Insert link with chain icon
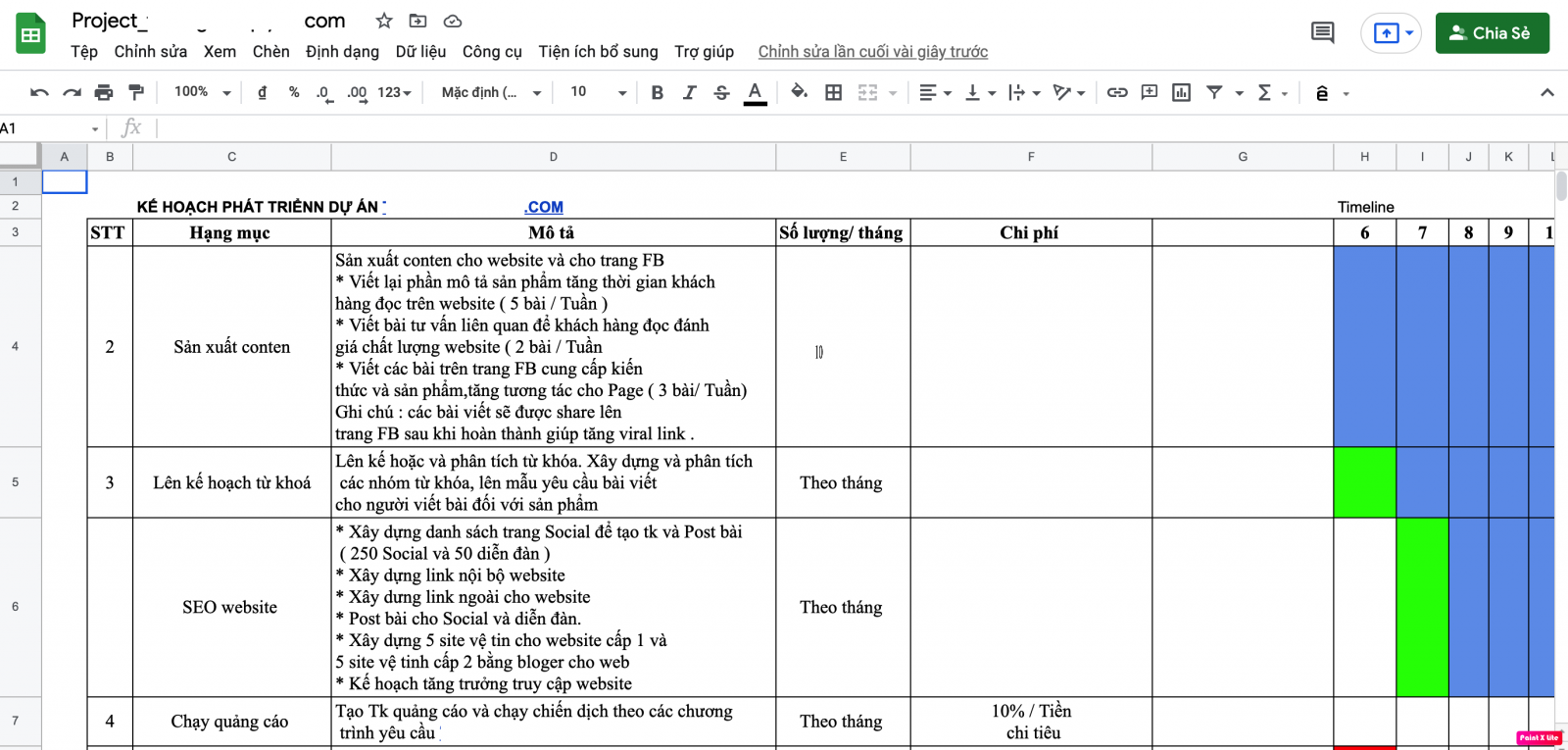The width and height of the screenshot is (1568, 750). 1117,92
